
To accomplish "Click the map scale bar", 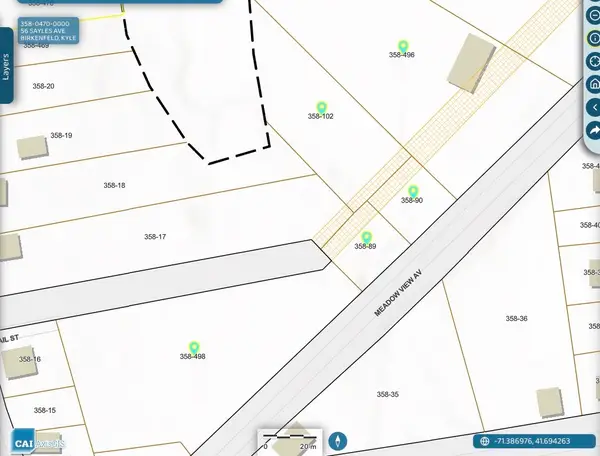I will point(290,440).
